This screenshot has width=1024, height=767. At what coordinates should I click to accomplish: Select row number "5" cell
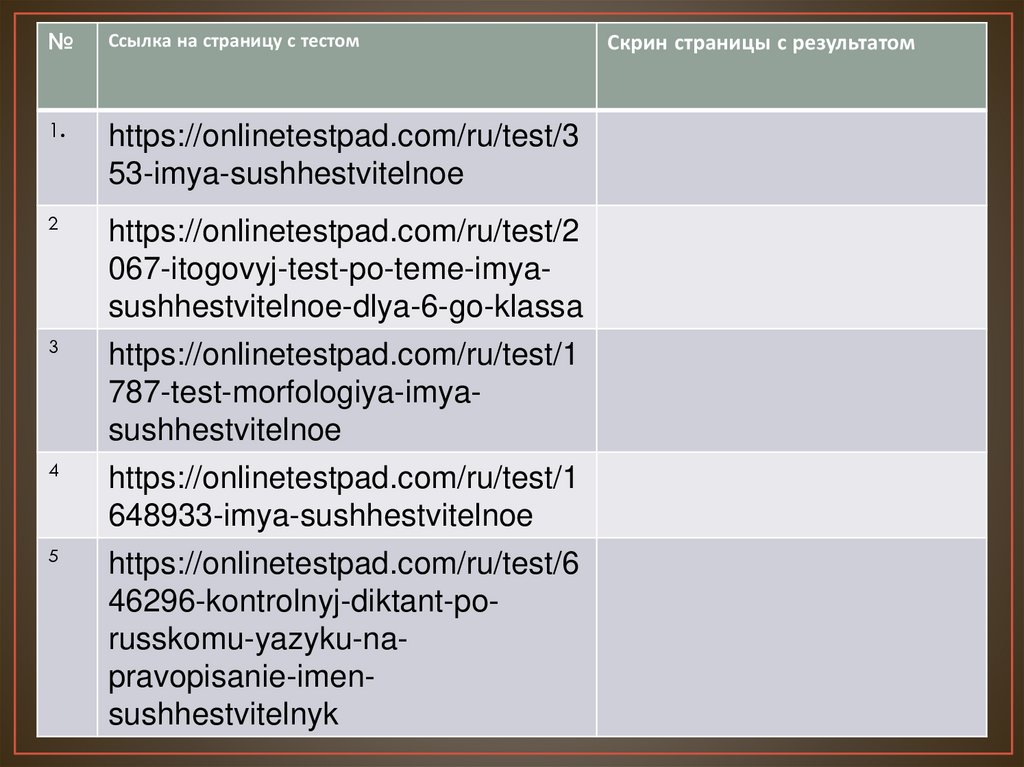point(67,637)
